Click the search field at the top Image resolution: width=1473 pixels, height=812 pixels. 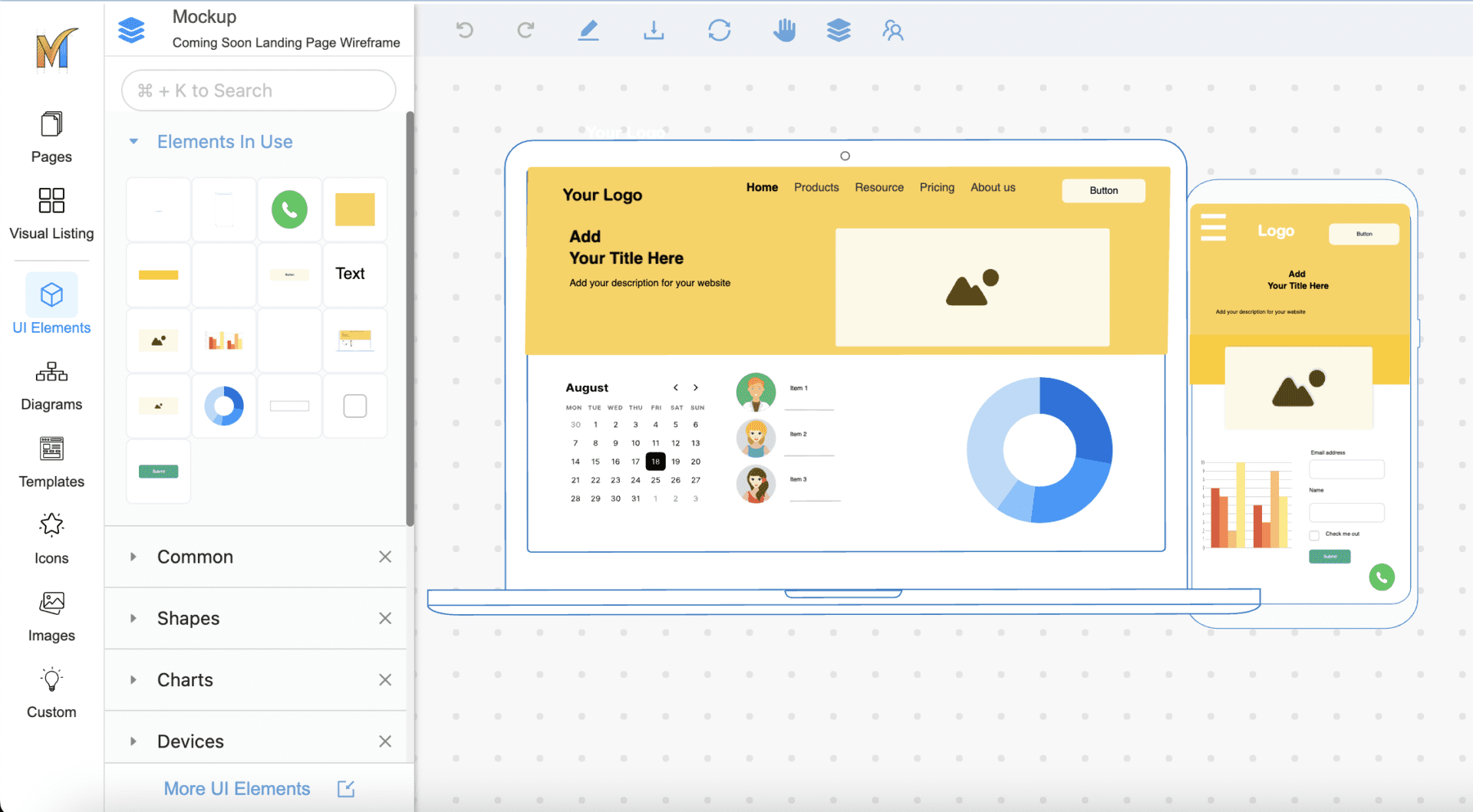tap(258, 90)
